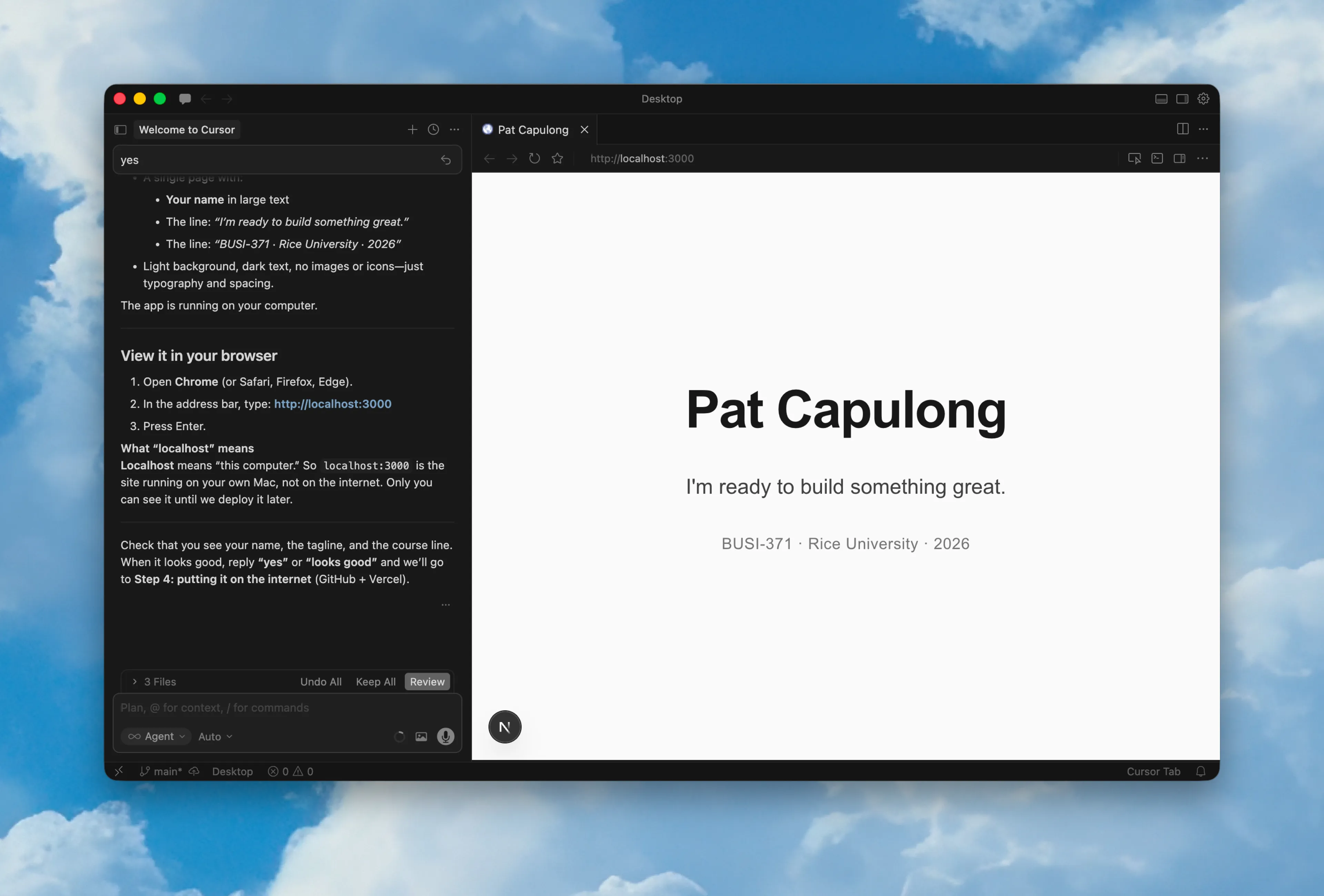Activate the select element inspector icon
This screenshot has height=896, width=1324.
1134,159
